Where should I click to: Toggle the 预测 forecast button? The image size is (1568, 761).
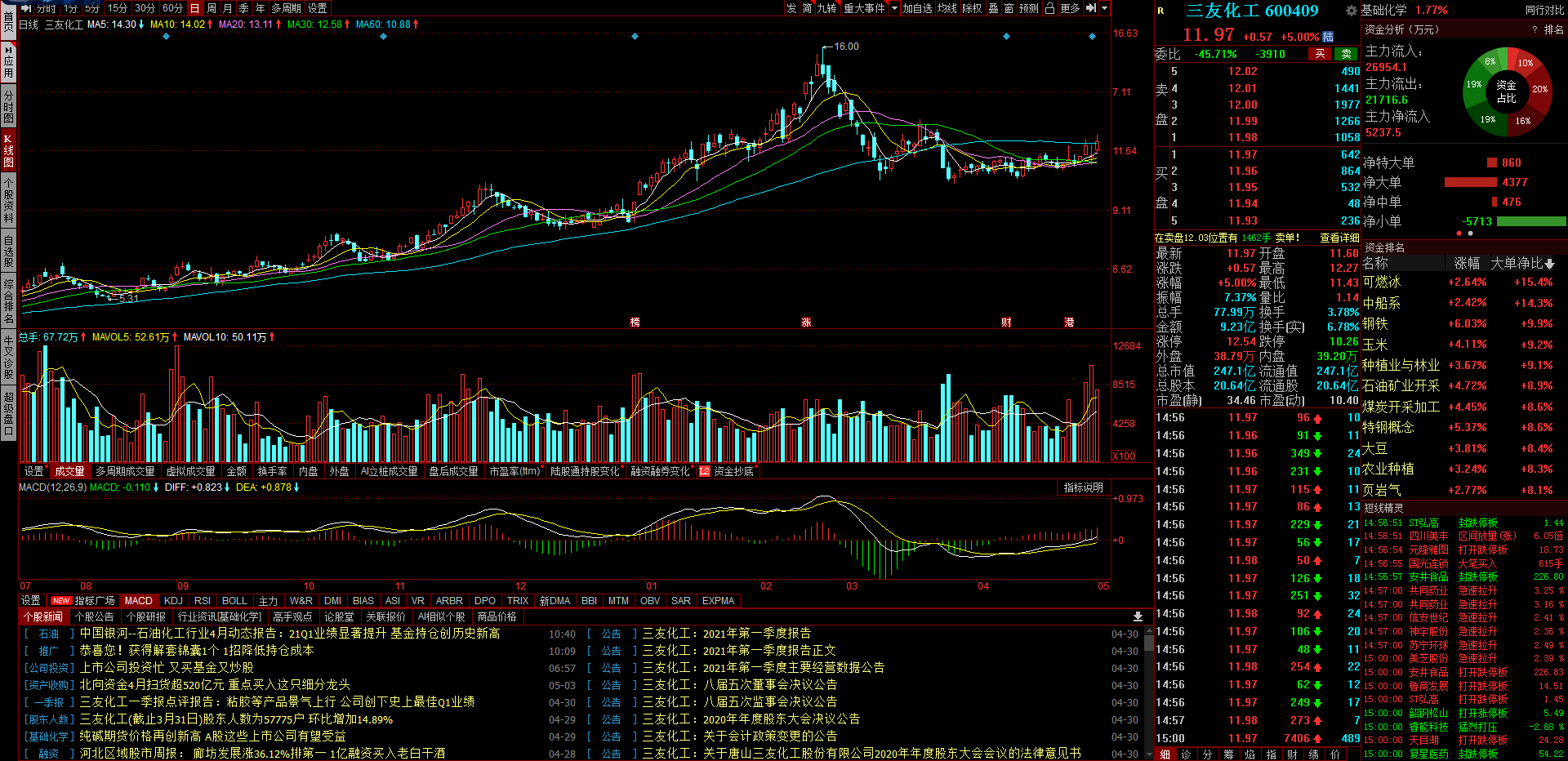(x=1029, y=8)
